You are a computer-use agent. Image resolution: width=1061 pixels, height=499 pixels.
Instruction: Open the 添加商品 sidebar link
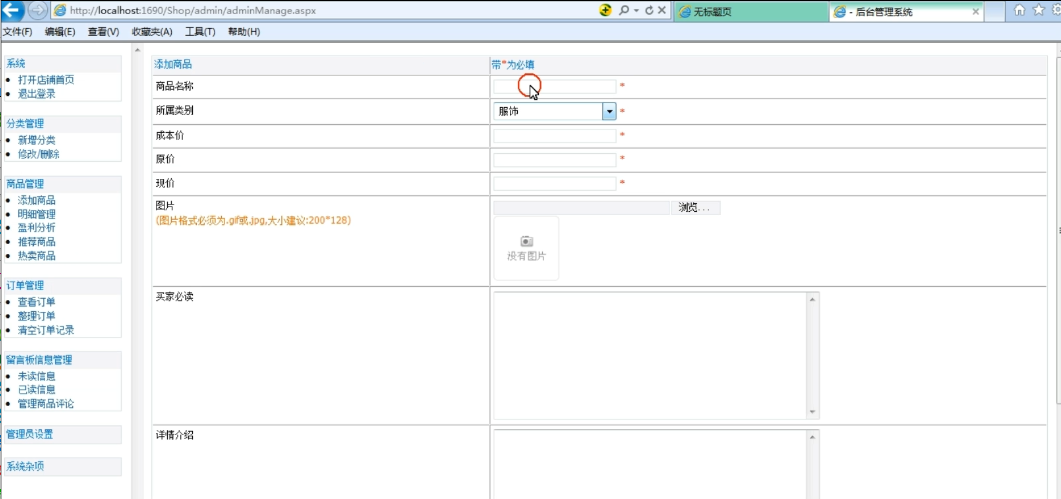(x=37, y=200)
